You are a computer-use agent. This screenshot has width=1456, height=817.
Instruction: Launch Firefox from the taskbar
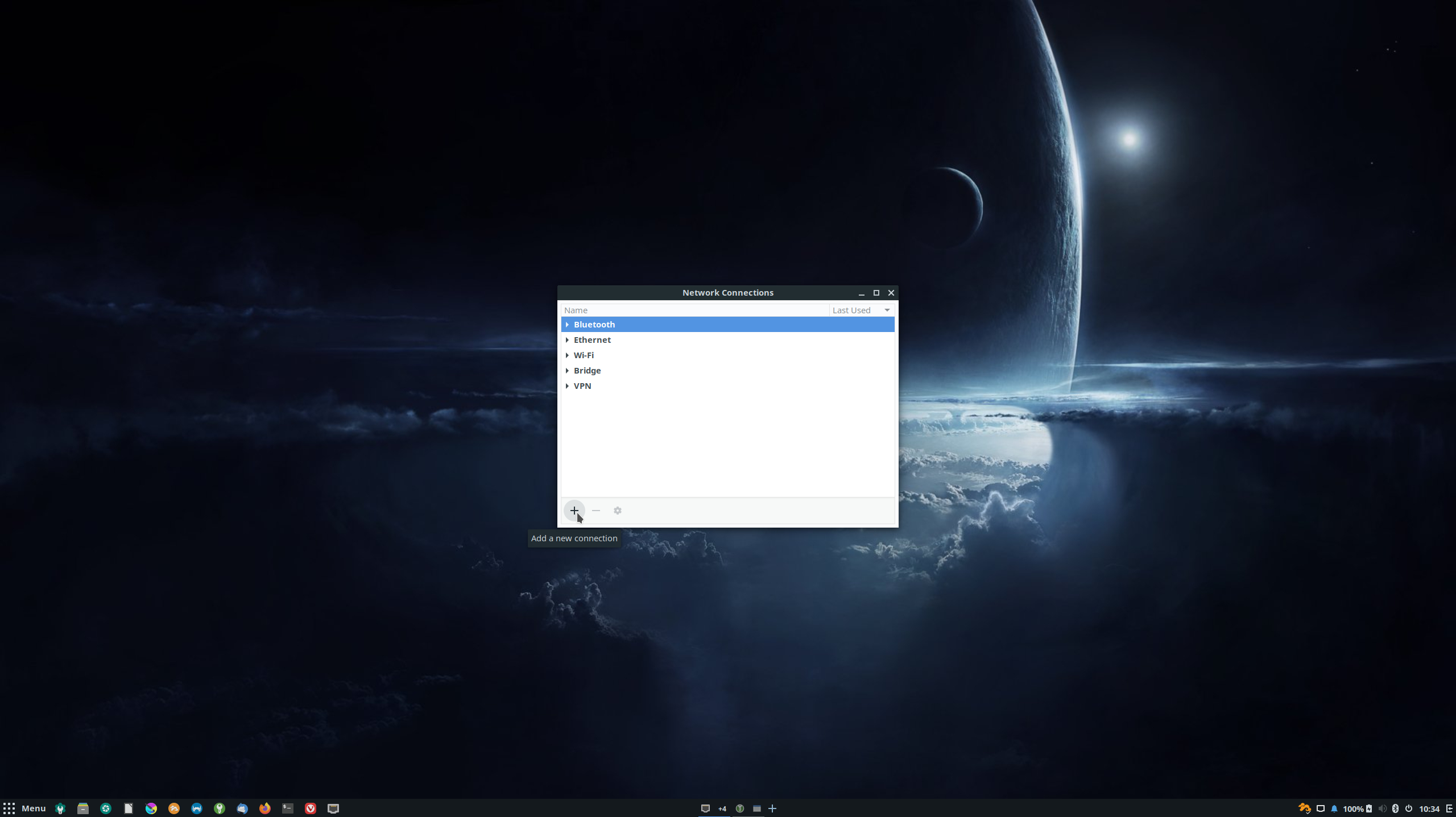click(x=264, y=808)
